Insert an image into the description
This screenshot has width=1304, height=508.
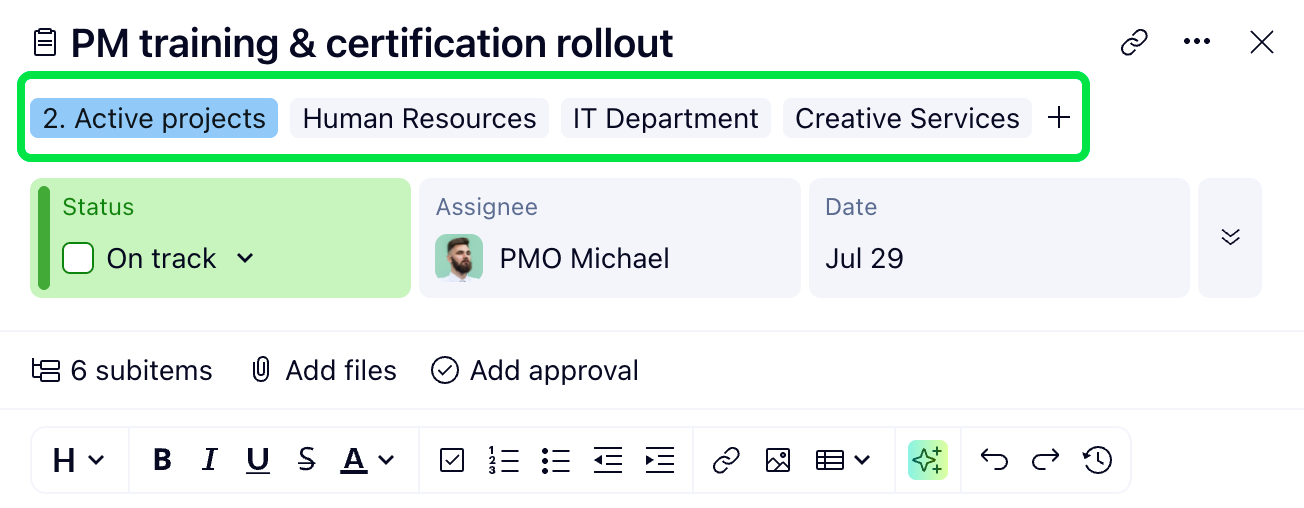click(x=778, y=460)
